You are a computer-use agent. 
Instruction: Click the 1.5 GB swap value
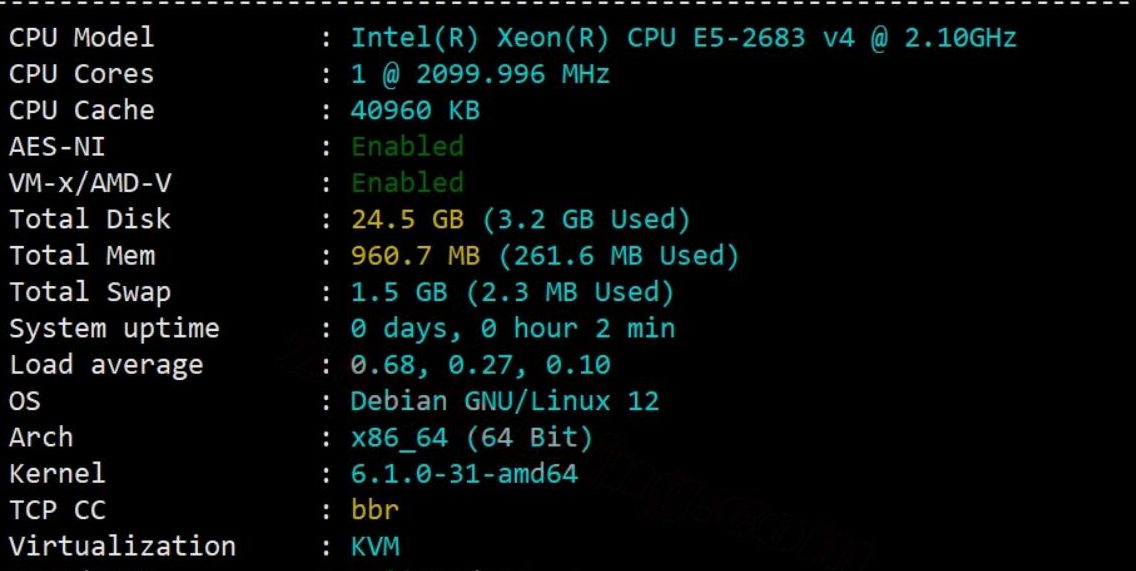point(399,292)
